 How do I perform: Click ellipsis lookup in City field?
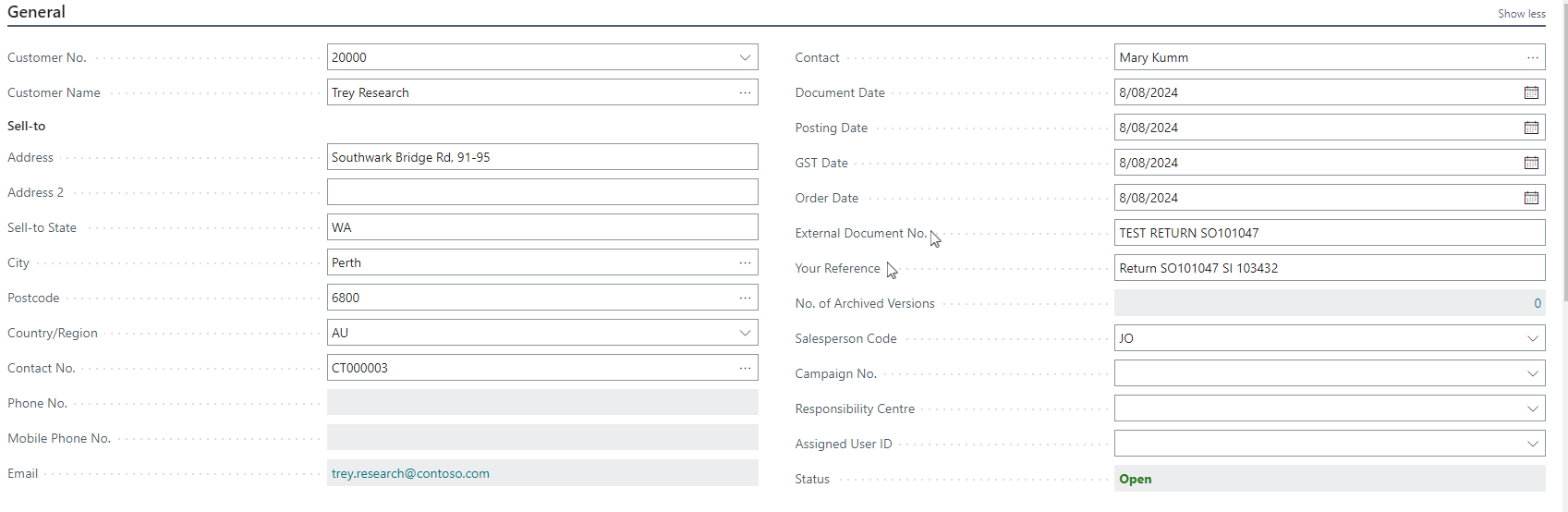coord(745,262)
